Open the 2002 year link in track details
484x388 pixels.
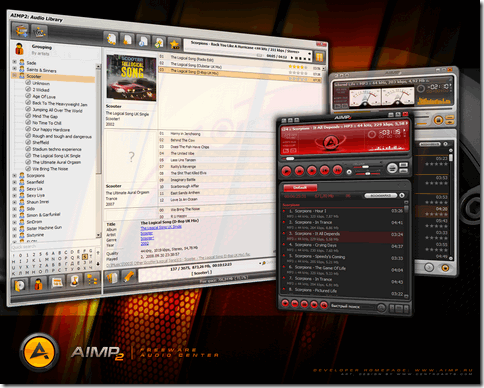[144, 244]
